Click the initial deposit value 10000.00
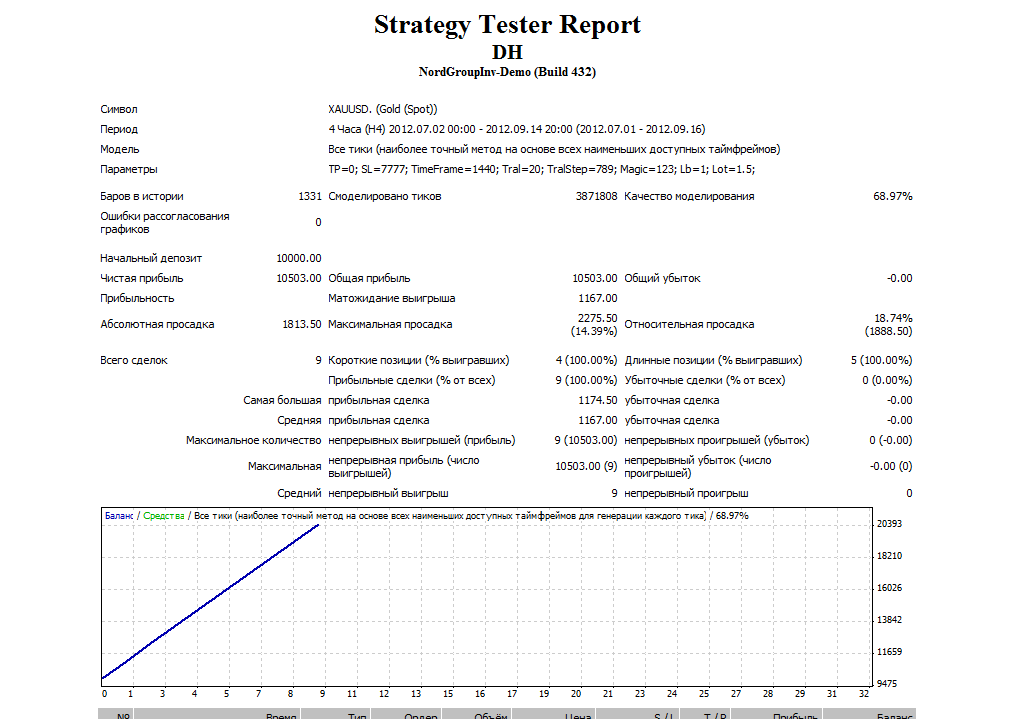1013x719 pixels. tap(299, 258)
